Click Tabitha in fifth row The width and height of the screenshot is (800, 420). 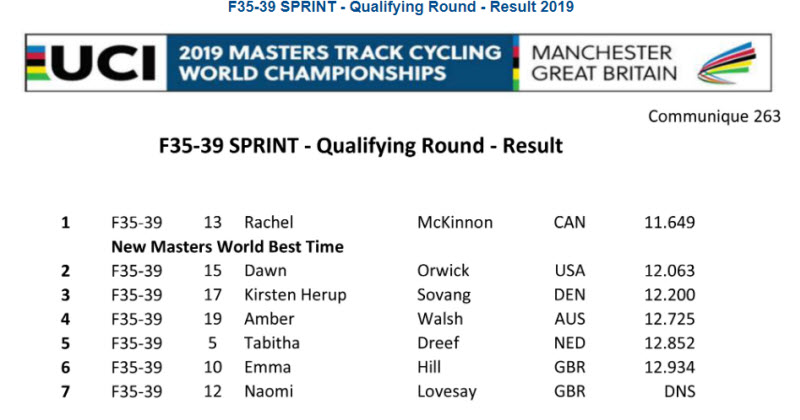pyautogui.click(x=271, y=343)
